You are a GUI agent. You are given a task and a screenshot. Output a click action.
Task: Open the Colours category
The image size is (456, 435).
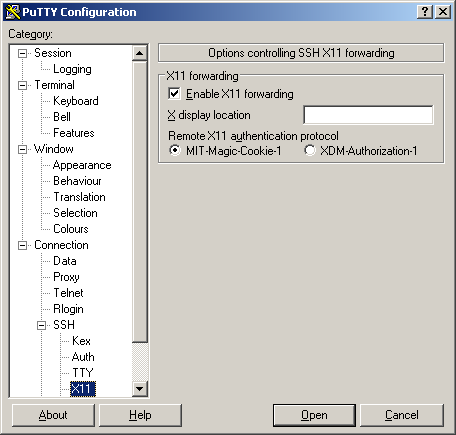tap(71, 229)
